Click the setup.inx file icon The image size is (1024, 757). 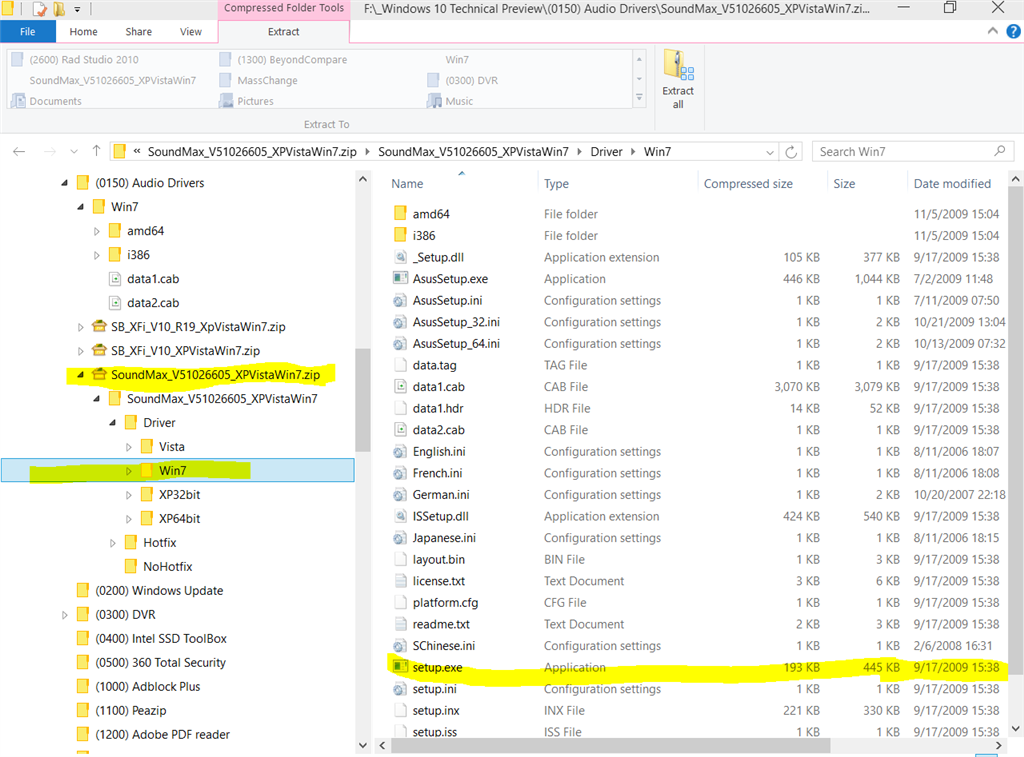400,710
